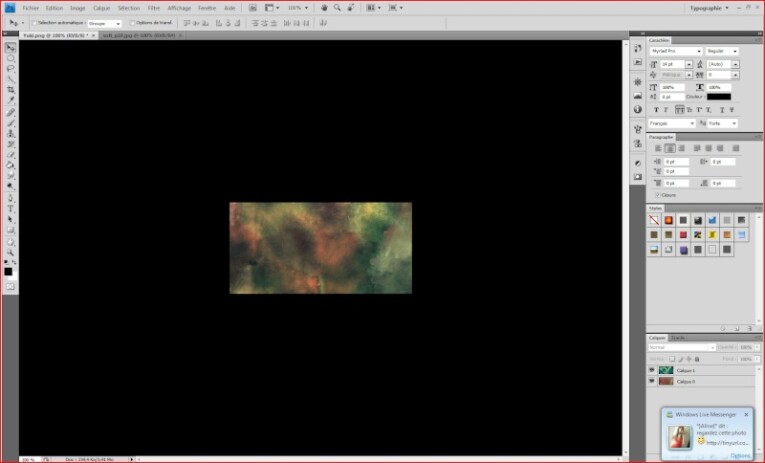Screen dimensions: 765x463
Task: Toggle Quick Mask mode button
Action: pyautogui.click(x=10, y=286)
